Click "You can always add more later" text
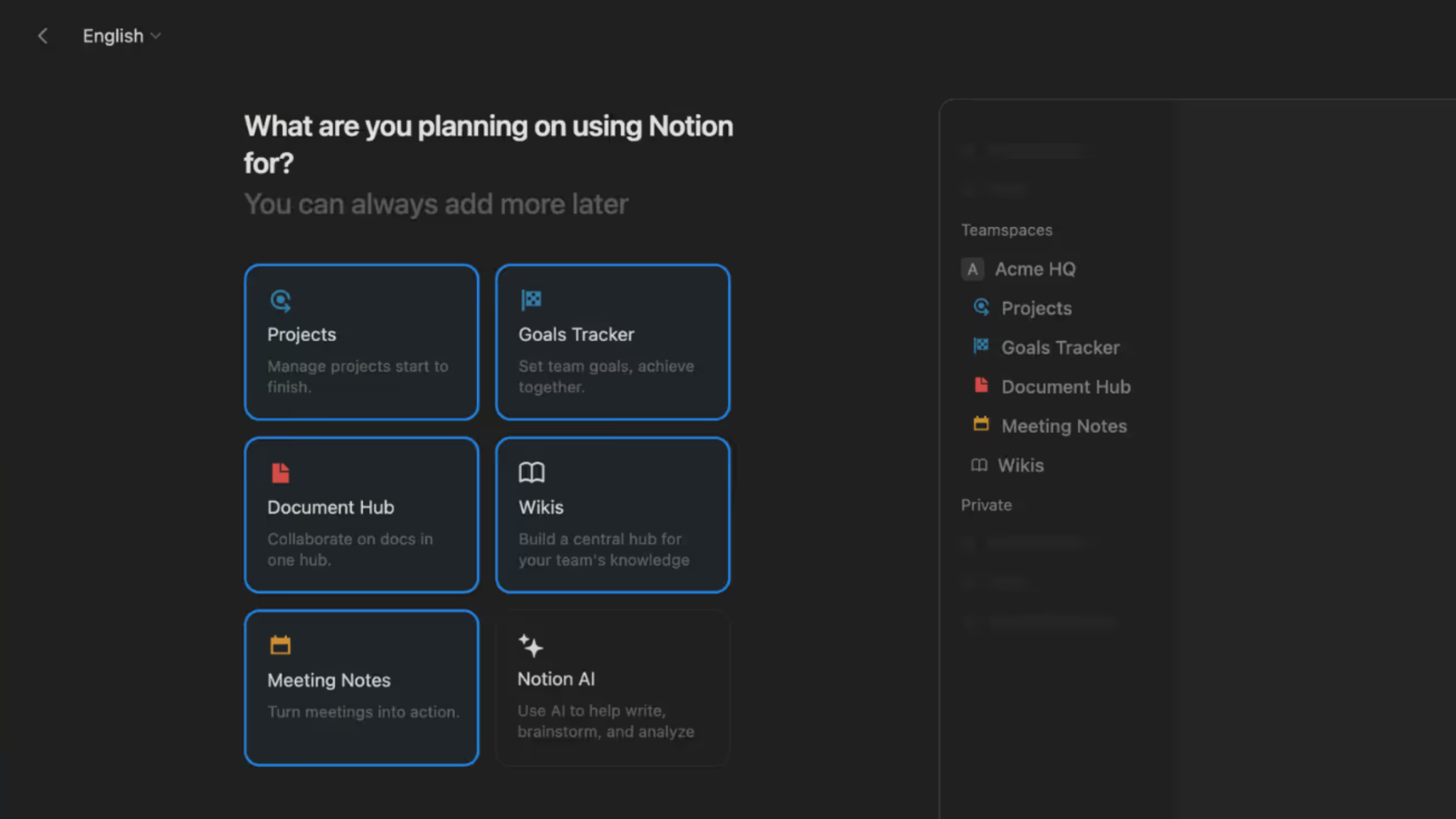This screenshot has height=819, width=1456. pos(436,205)
